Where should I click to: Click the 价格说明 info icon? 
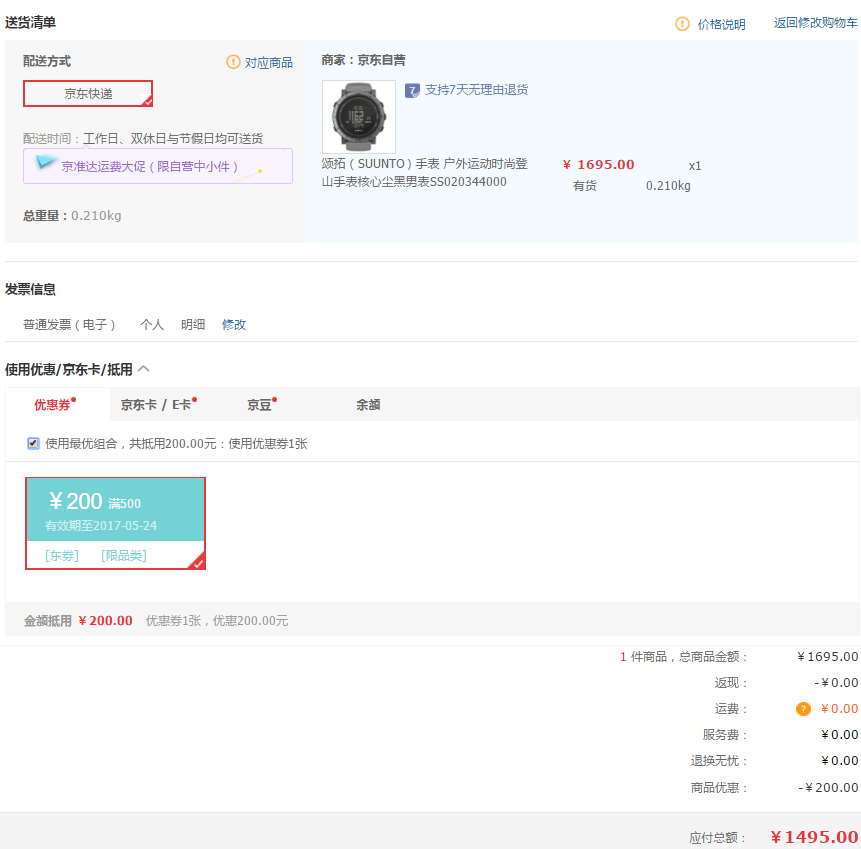pos(682,24)
